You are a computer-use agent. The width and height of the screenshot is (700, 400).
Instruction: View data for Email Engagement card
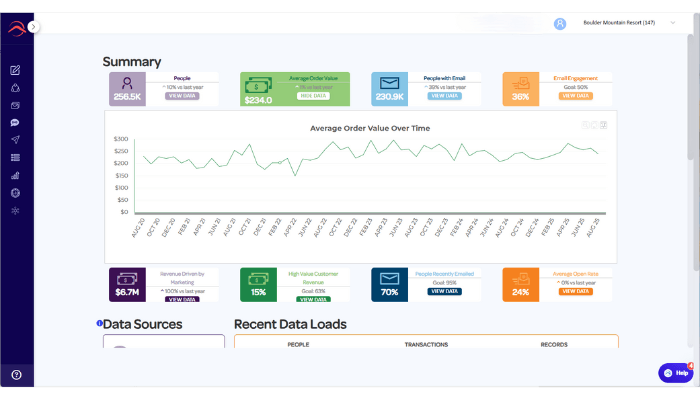pyautogui.click(x=576, y=96)
